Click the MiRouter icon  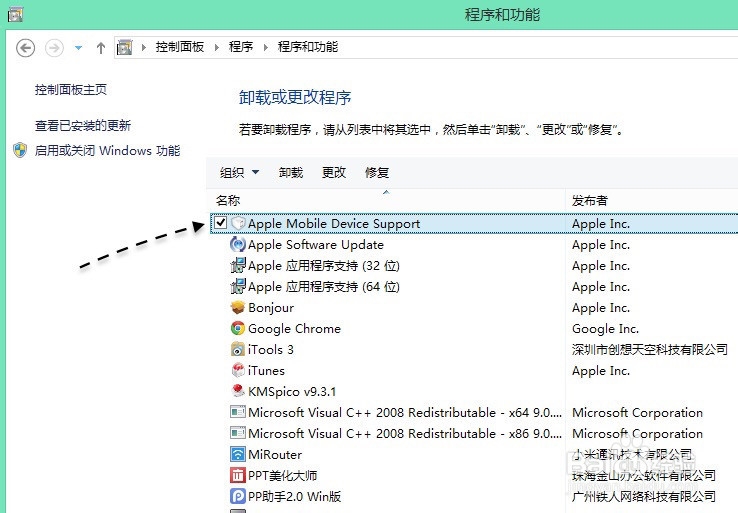click(x=238, y=454)
